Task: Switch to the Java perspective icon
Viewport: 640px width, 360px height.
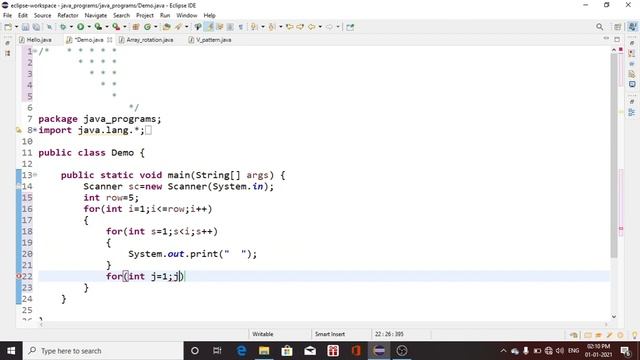Action: [632, 27]
